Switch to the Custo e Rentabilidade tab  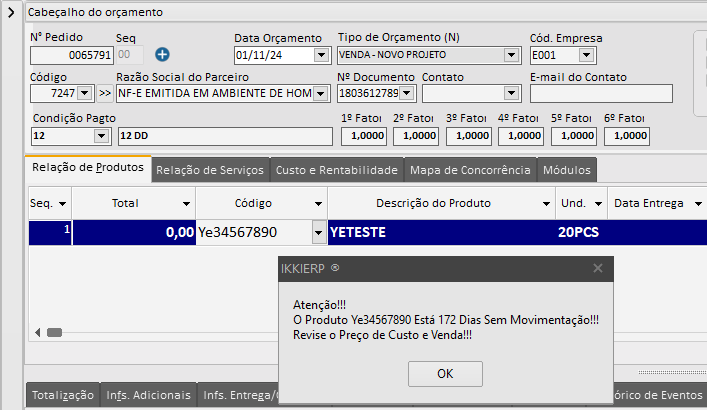337,170
